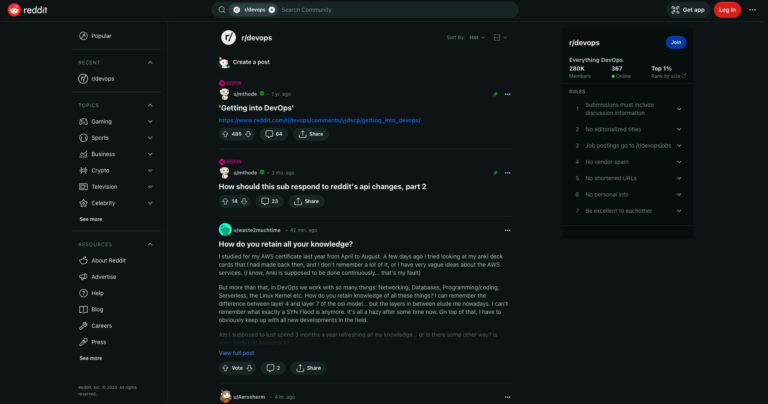The height and width of the screenshot is (404, 768).
Task: Open the top-right overflow menu next to Log In
Action: (x=752, y=10)
